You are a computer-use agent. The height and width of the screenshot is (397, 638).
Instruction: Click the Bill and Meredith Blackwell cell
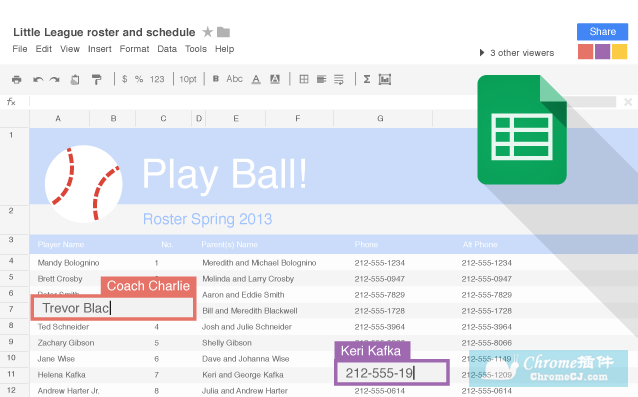[250, 311]
